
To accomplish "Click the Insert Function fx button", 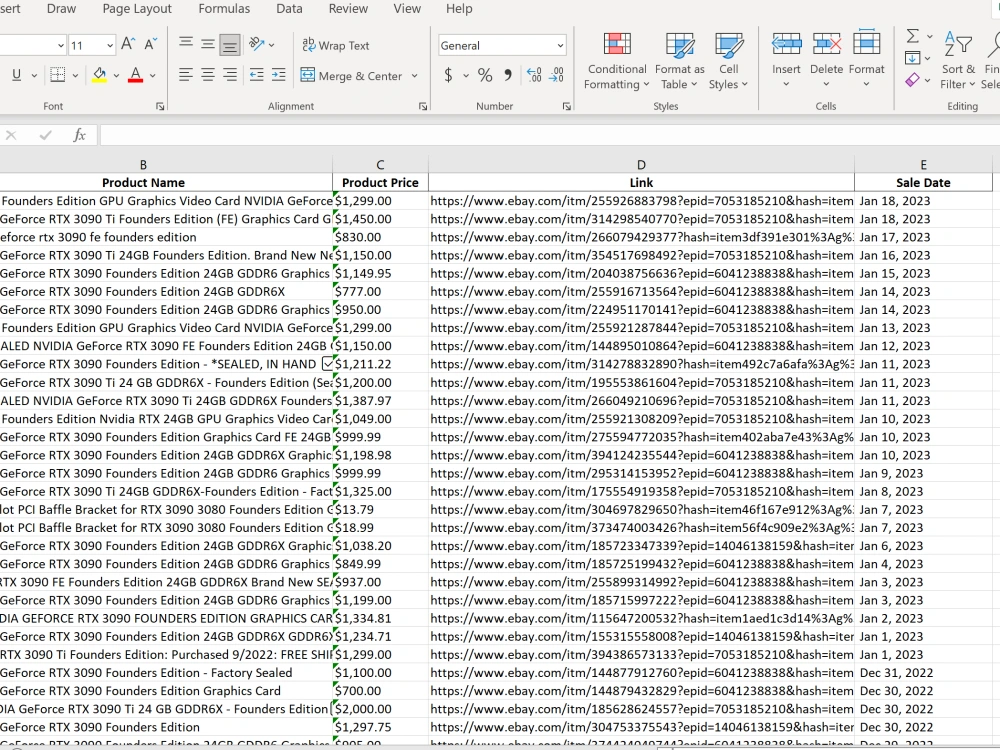I will 79,135.
